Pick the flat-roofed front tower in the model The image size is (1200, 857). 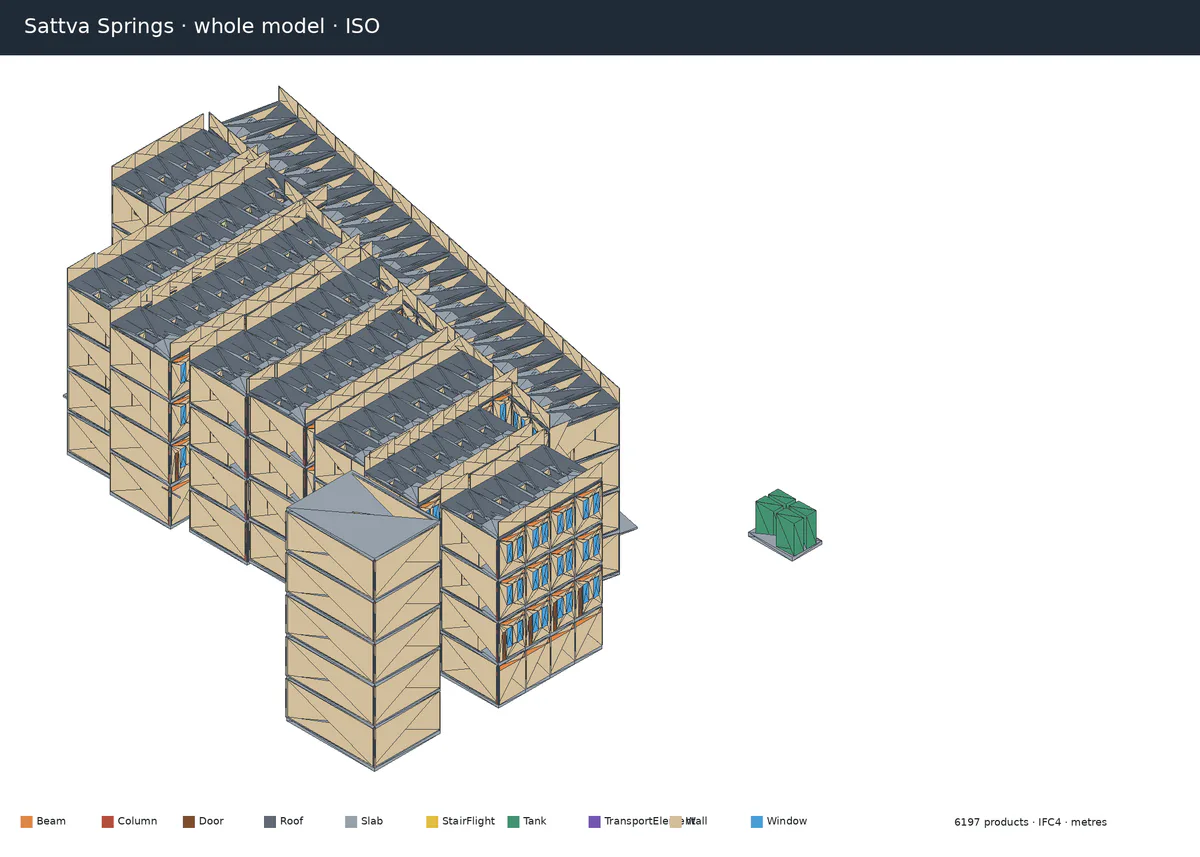point(363,622)
